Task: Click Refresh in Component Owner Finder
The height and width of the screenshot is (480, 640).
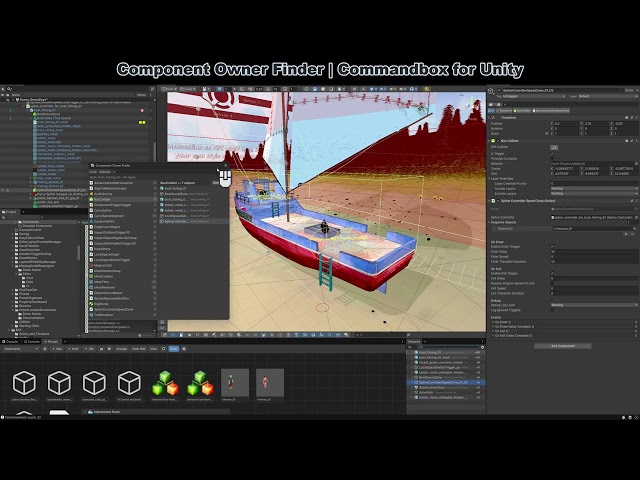Action: point(104,172)
